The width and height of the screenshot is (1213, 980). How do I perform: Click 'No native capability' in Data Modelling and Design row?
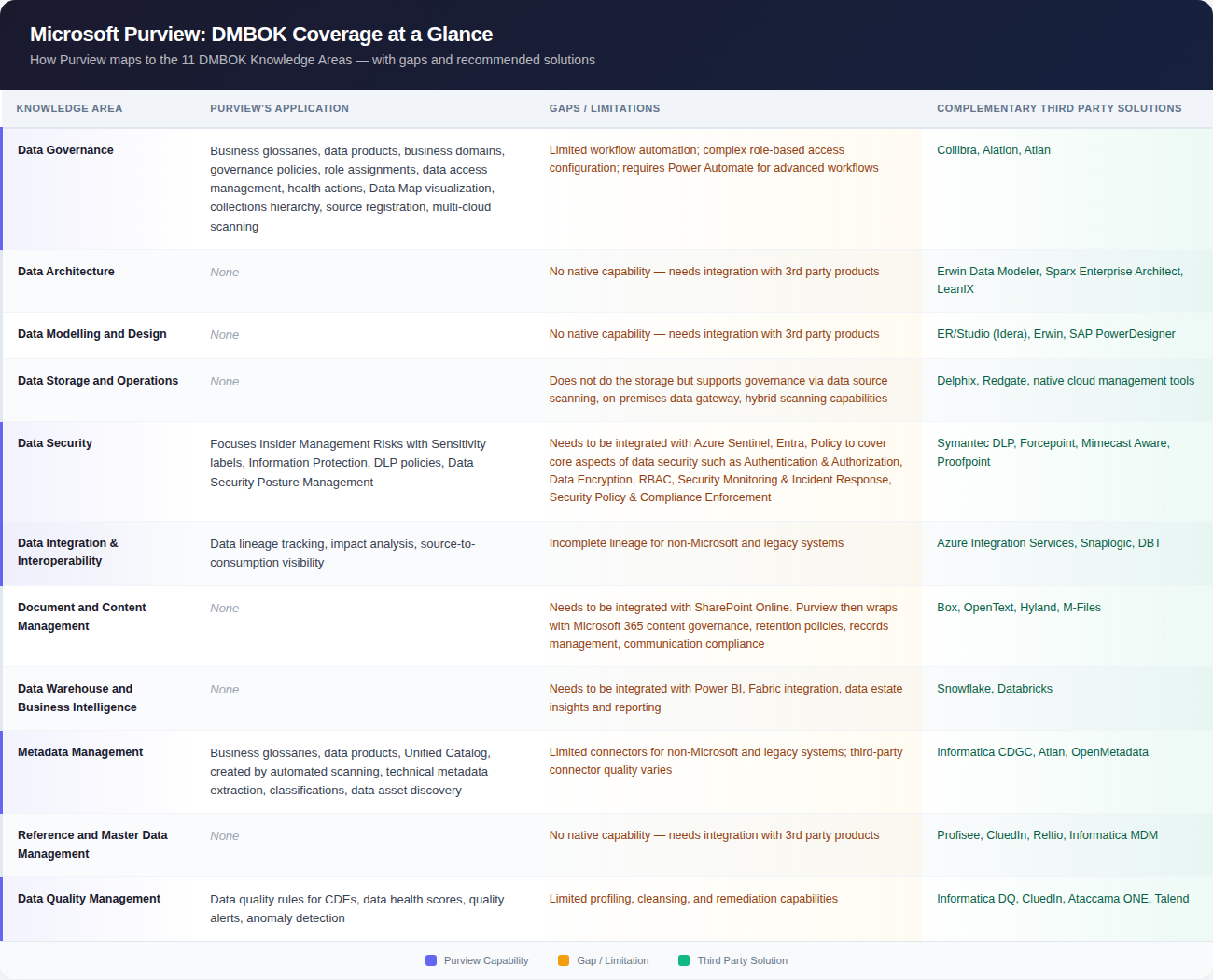714,334
